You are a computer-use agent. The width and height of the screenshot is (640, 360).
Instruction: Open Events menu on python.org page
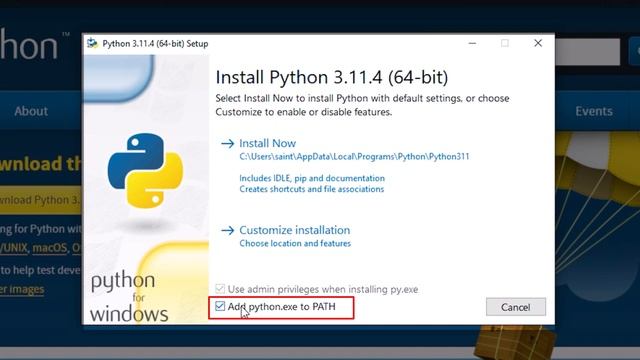click(593, 111)
